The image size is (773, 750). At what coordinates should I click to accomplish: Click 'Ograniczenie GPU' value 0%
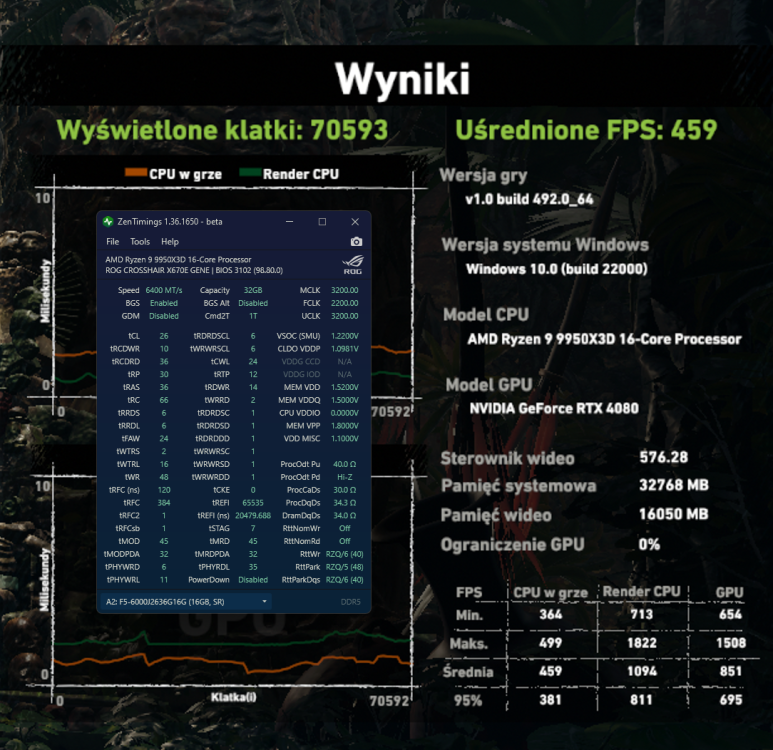(x=649, y=544)
